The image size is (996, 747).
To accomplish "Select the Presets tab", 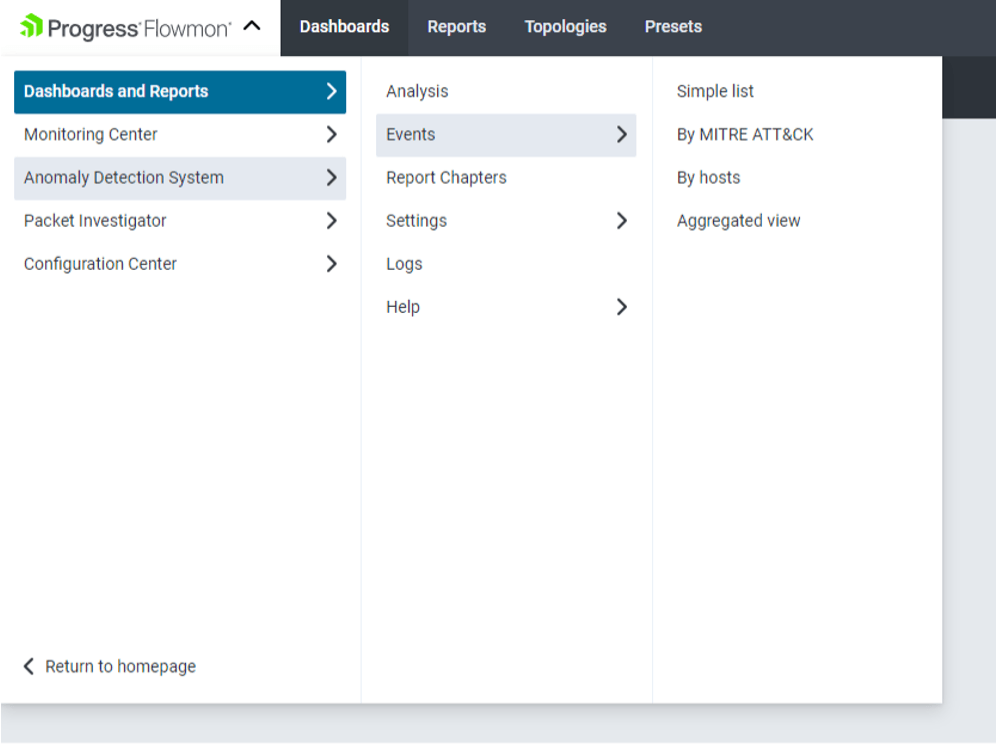I will click(673, 27).
